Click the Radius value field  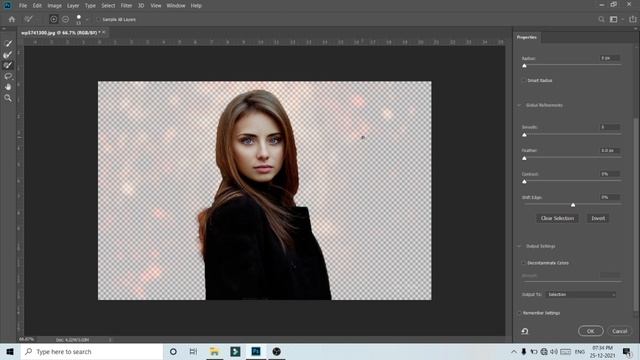[610, 58]
